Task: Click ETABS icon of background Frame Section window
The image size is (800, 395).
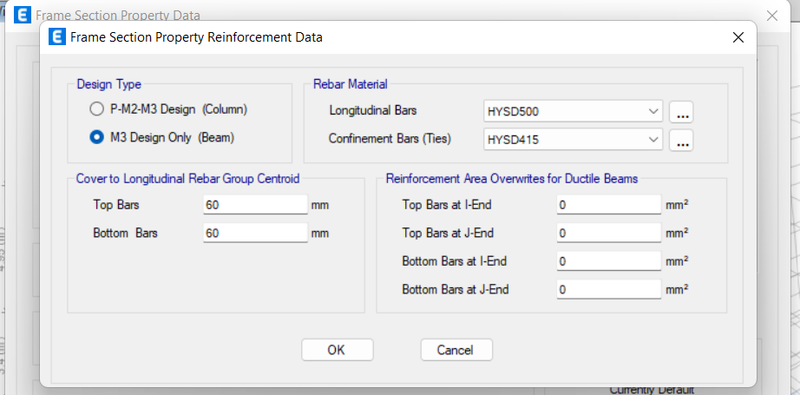Action: coord(22,15)
